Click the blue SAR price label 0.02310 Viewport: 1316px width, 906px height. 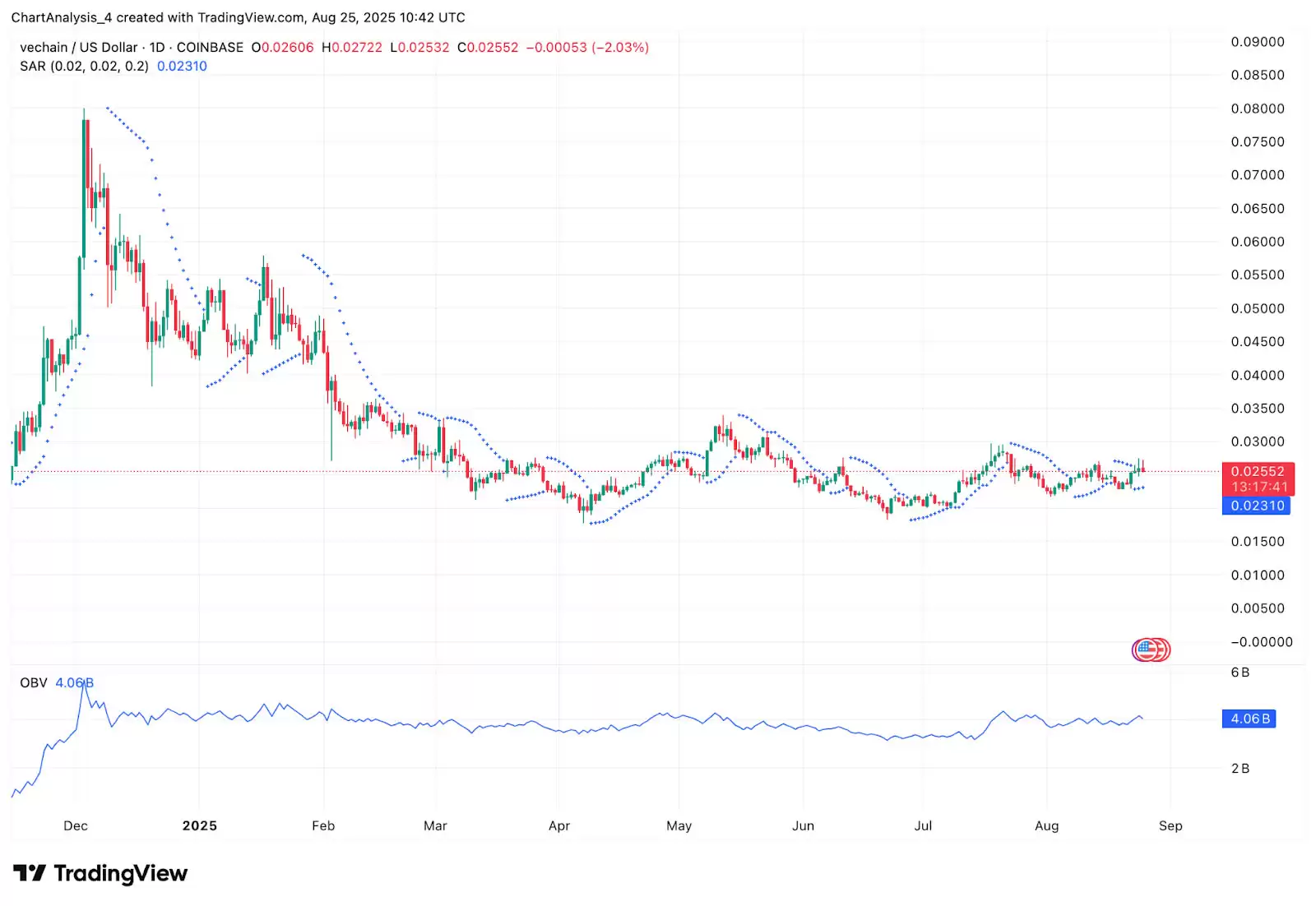point(1257,506)
